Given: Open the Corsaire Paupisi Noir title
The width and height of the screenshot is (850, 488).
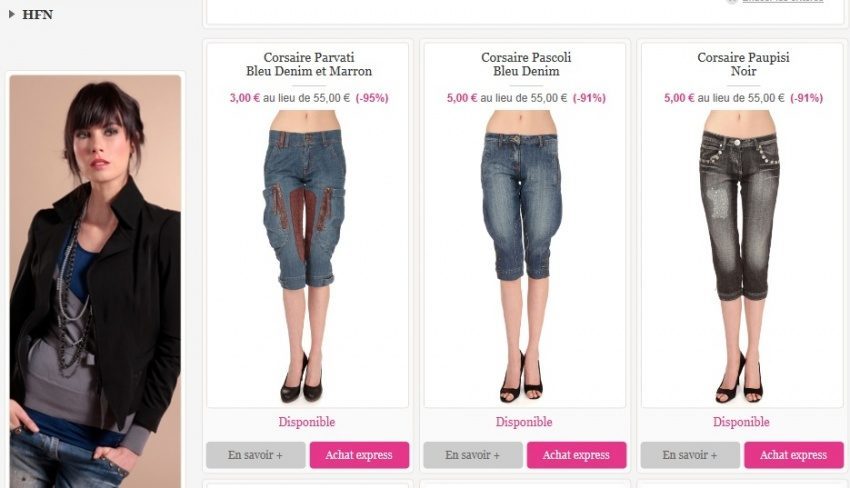Looking at the screenshot, I should (x=743, y=64).
